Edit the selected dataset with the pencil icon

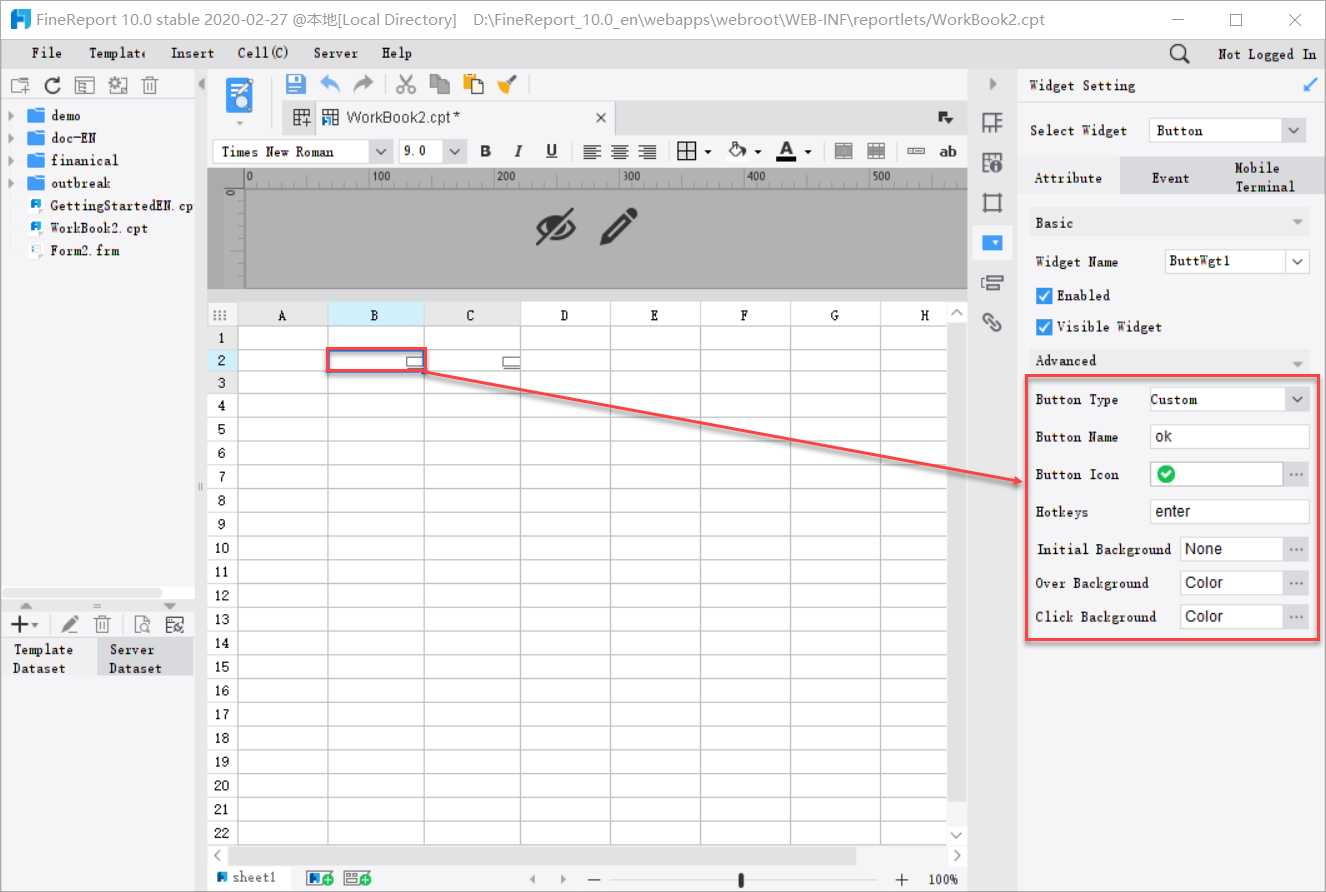69,623
